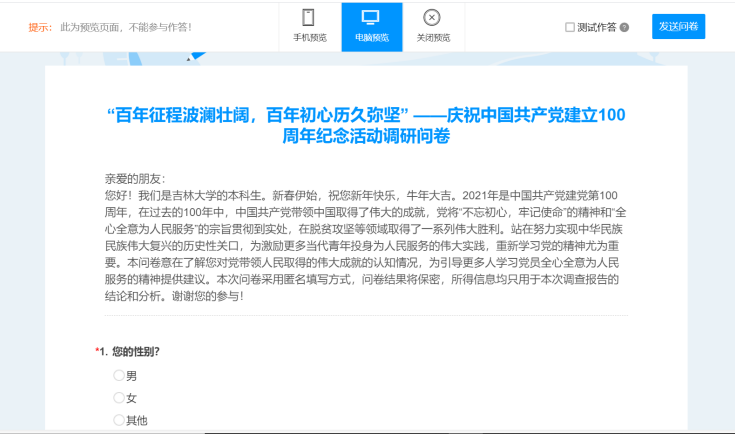This screenshot has width=735, height=435.
Task: Select the 男 radio button
Action: [119, 375]
